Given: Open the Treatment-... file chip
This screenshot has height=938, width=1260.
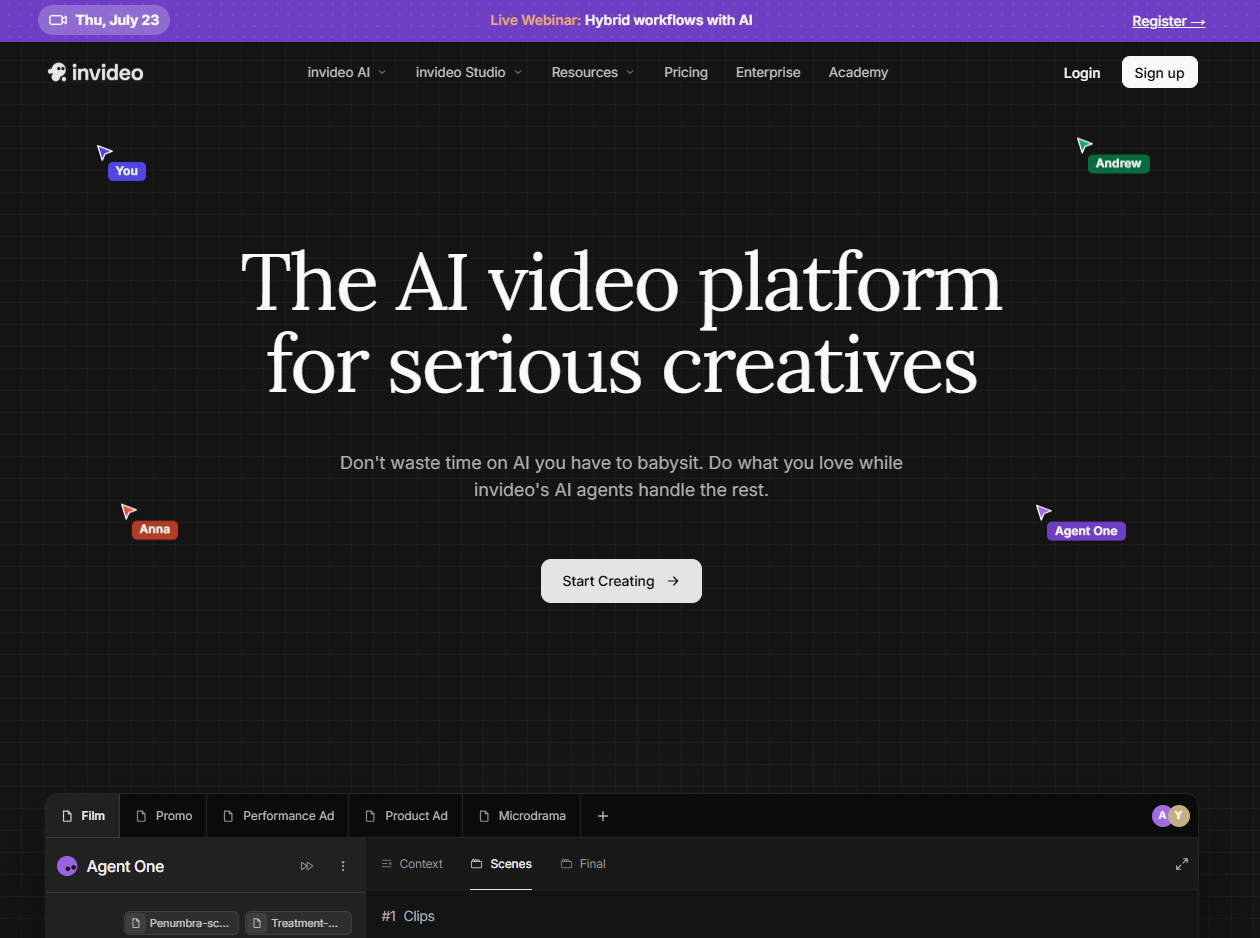Looking at the screenshot, I should [298, 923].
